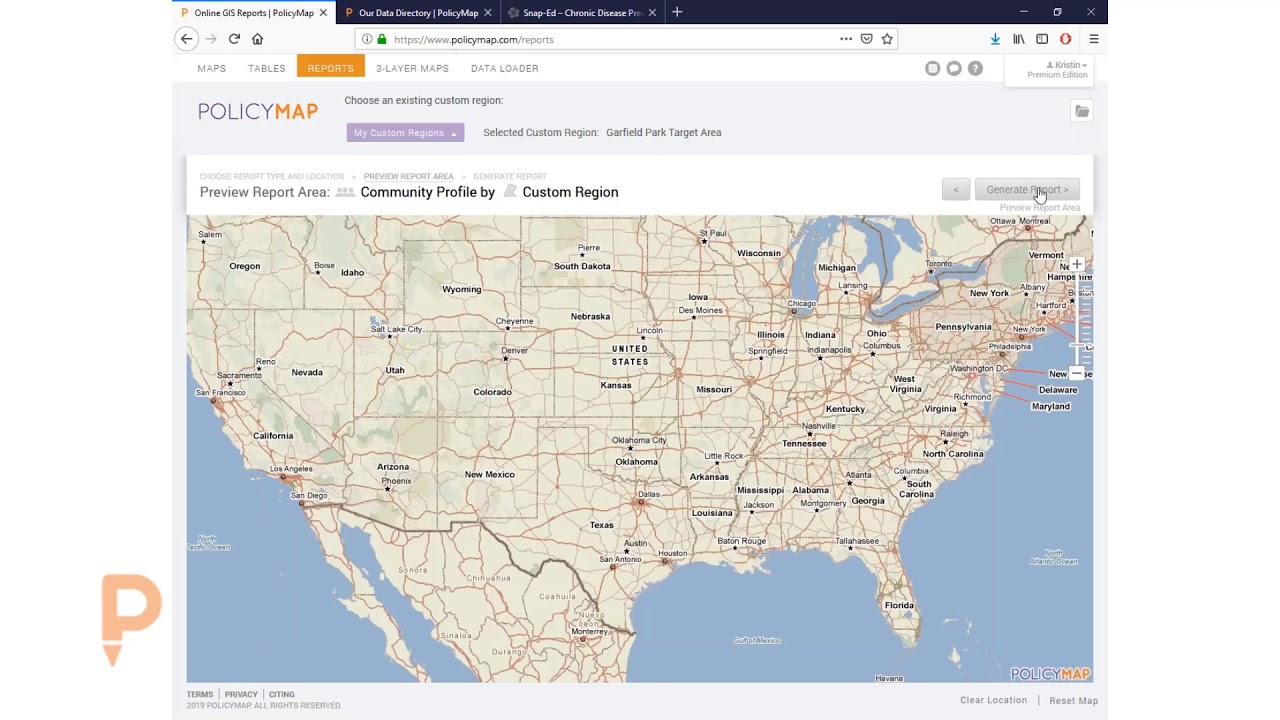Click the Preview Report Area breadcrumb
This screenshot has width=1280, height=720.
click(408, 176)
